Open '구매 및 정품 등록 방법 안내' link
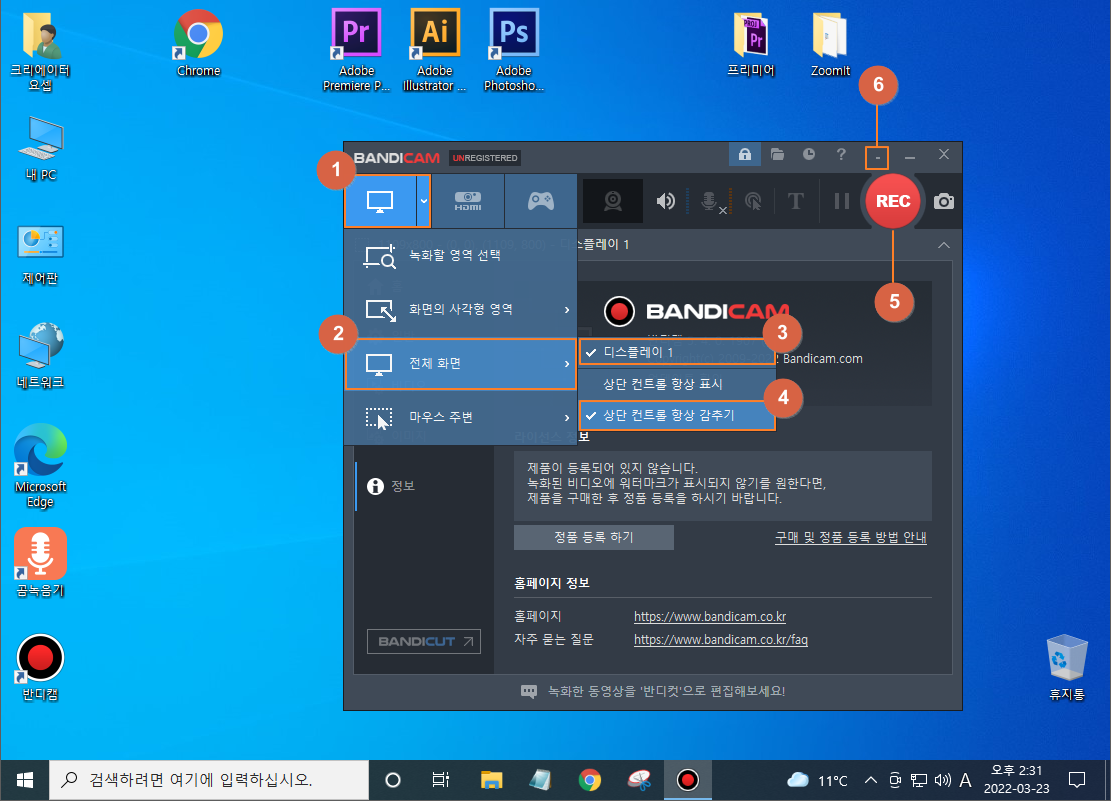 [x=850, y=537]
